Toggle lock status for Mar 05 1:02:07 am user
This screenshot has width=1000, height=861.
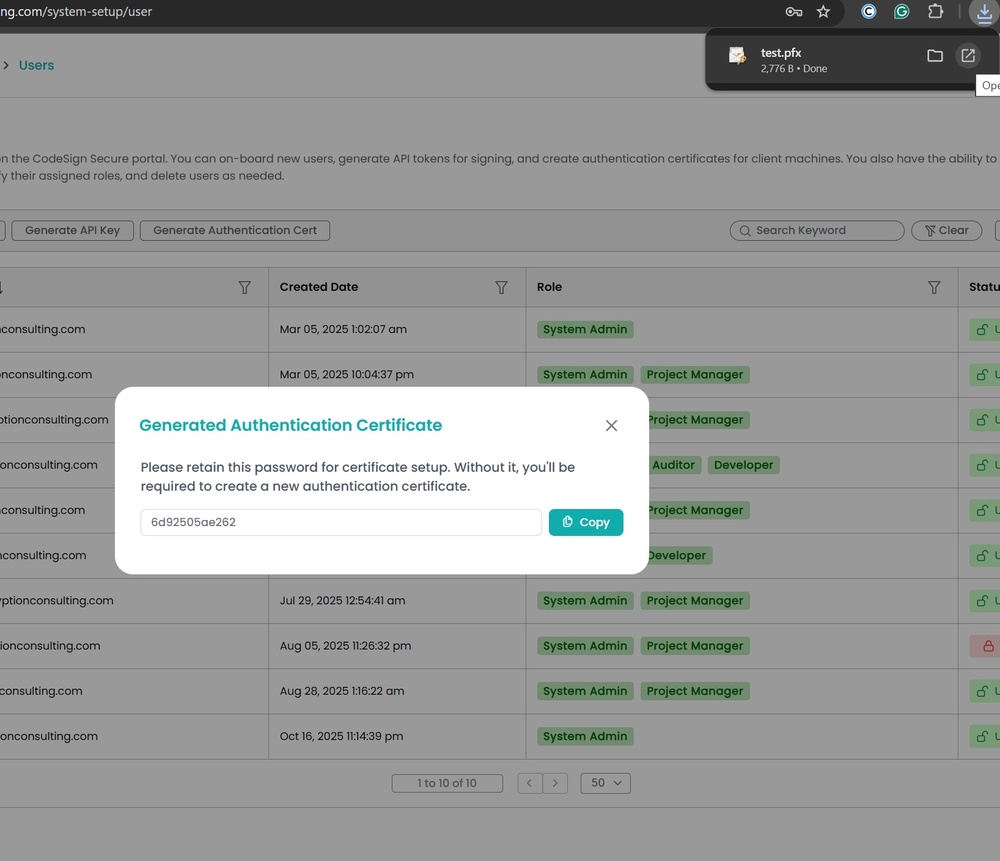pyautogui.click(x=984, y=330)
